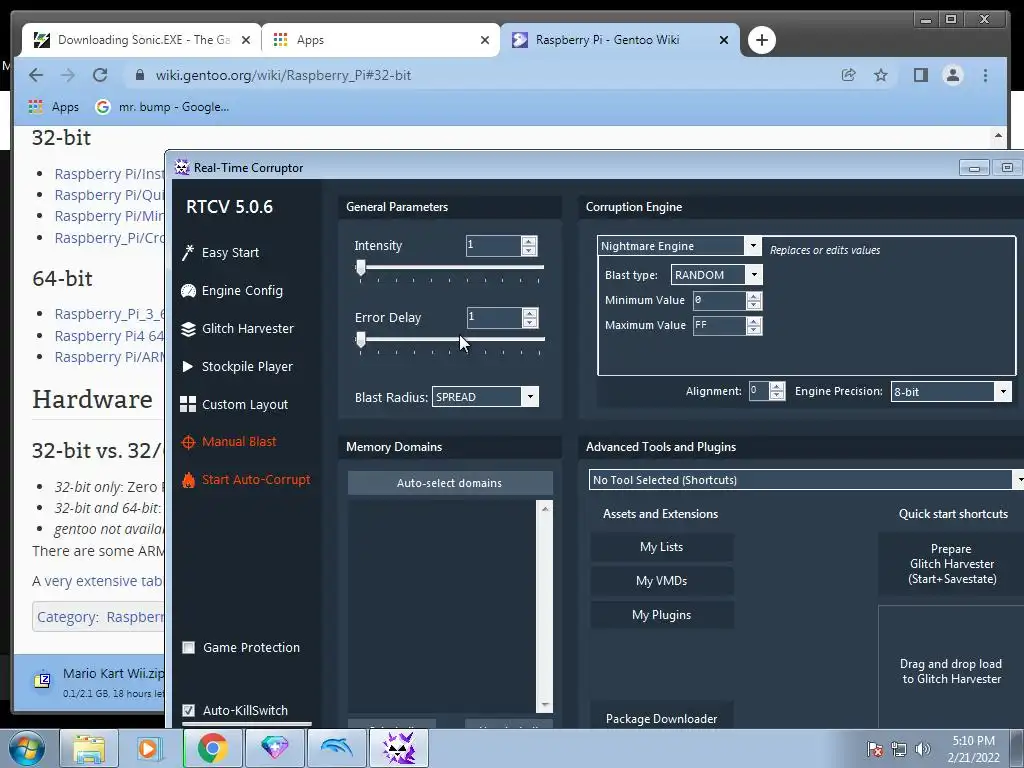
Task: Open the Chrome three-dot menu
Action: tap(985, 75)
